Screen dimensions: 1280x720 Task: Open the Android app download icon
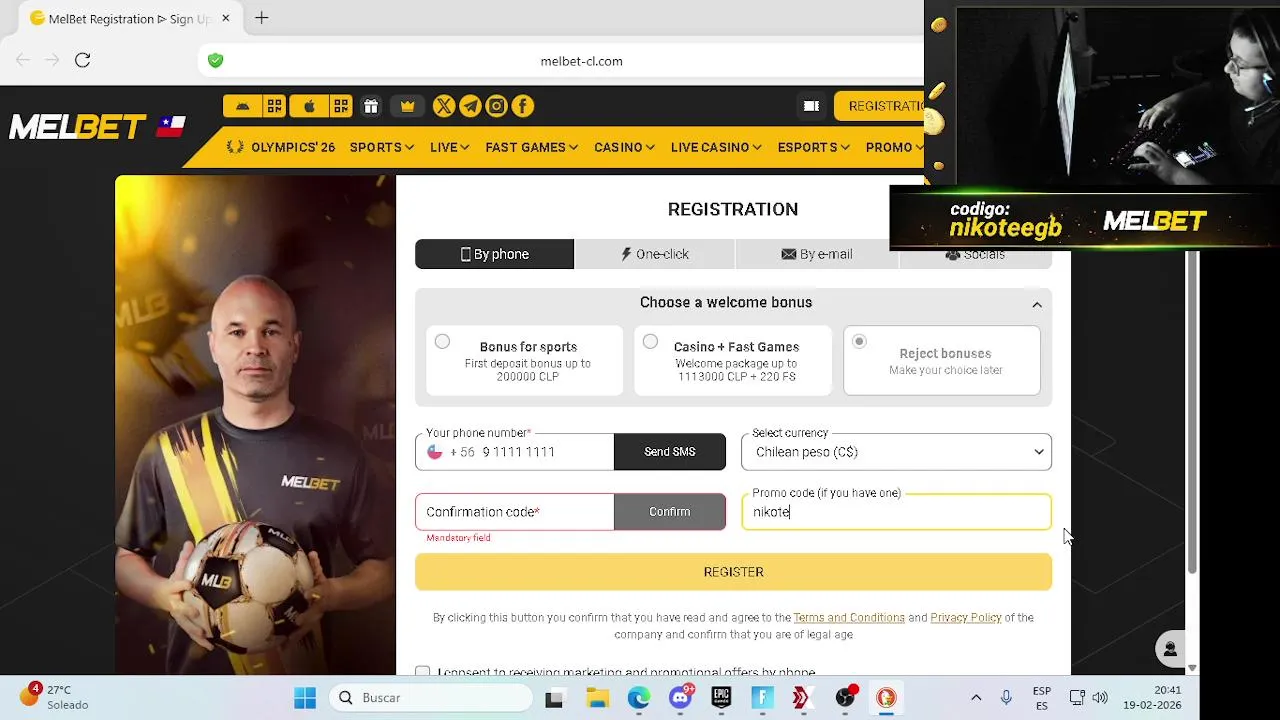coord(243,106)
